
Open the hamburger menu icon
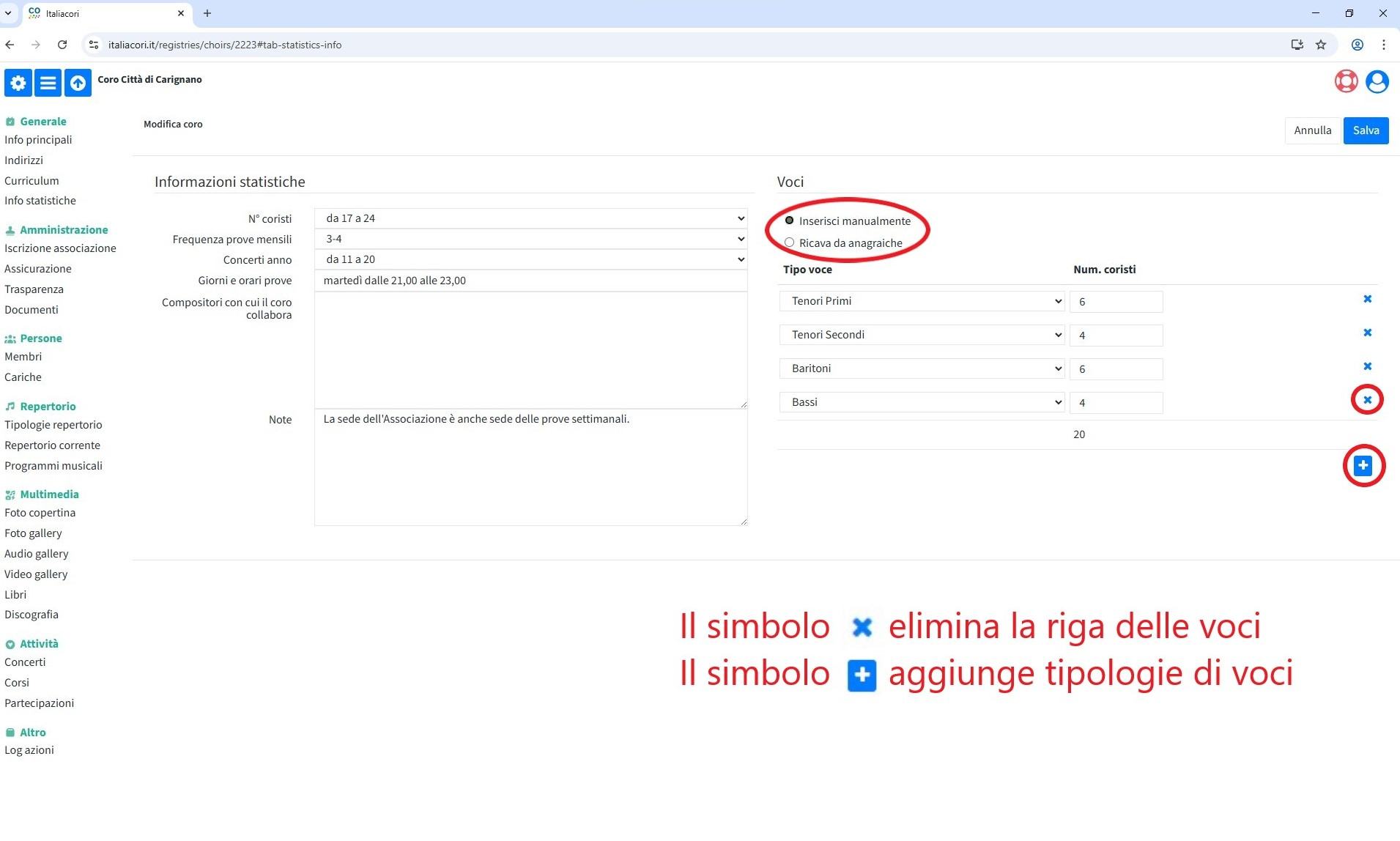(48, 83)
